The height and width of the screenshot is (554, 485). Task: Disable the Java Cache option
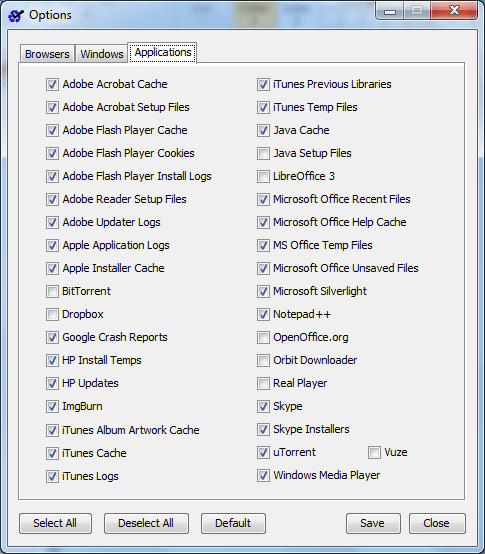(263, 131)
